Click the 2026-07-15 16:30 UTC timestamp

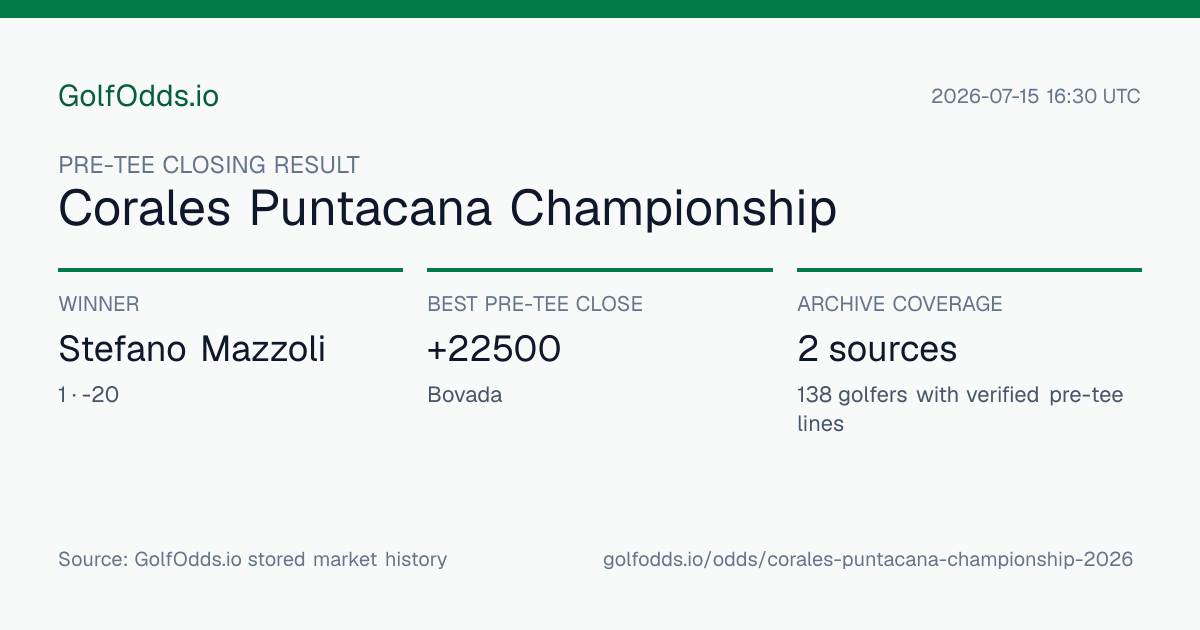[1036, 97]
